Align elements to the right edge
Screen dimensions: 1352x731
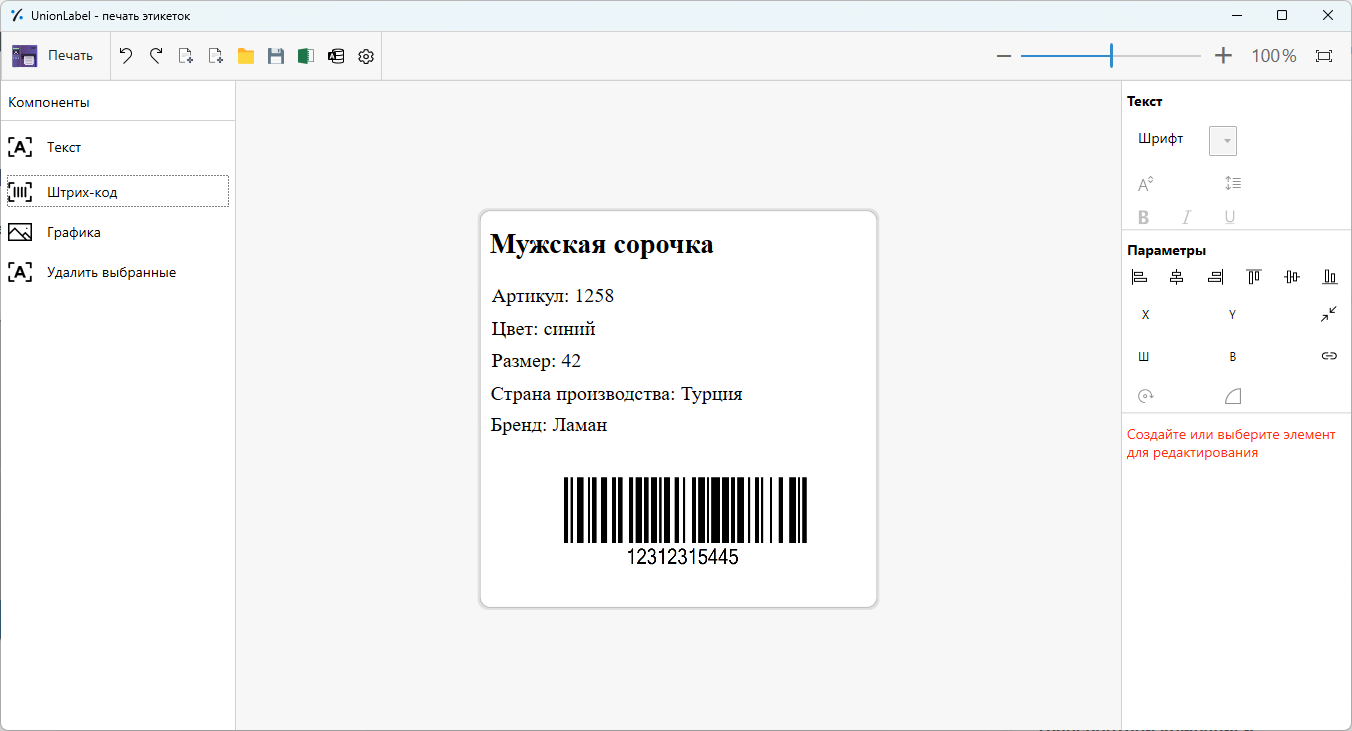(x=1215, y=277)
